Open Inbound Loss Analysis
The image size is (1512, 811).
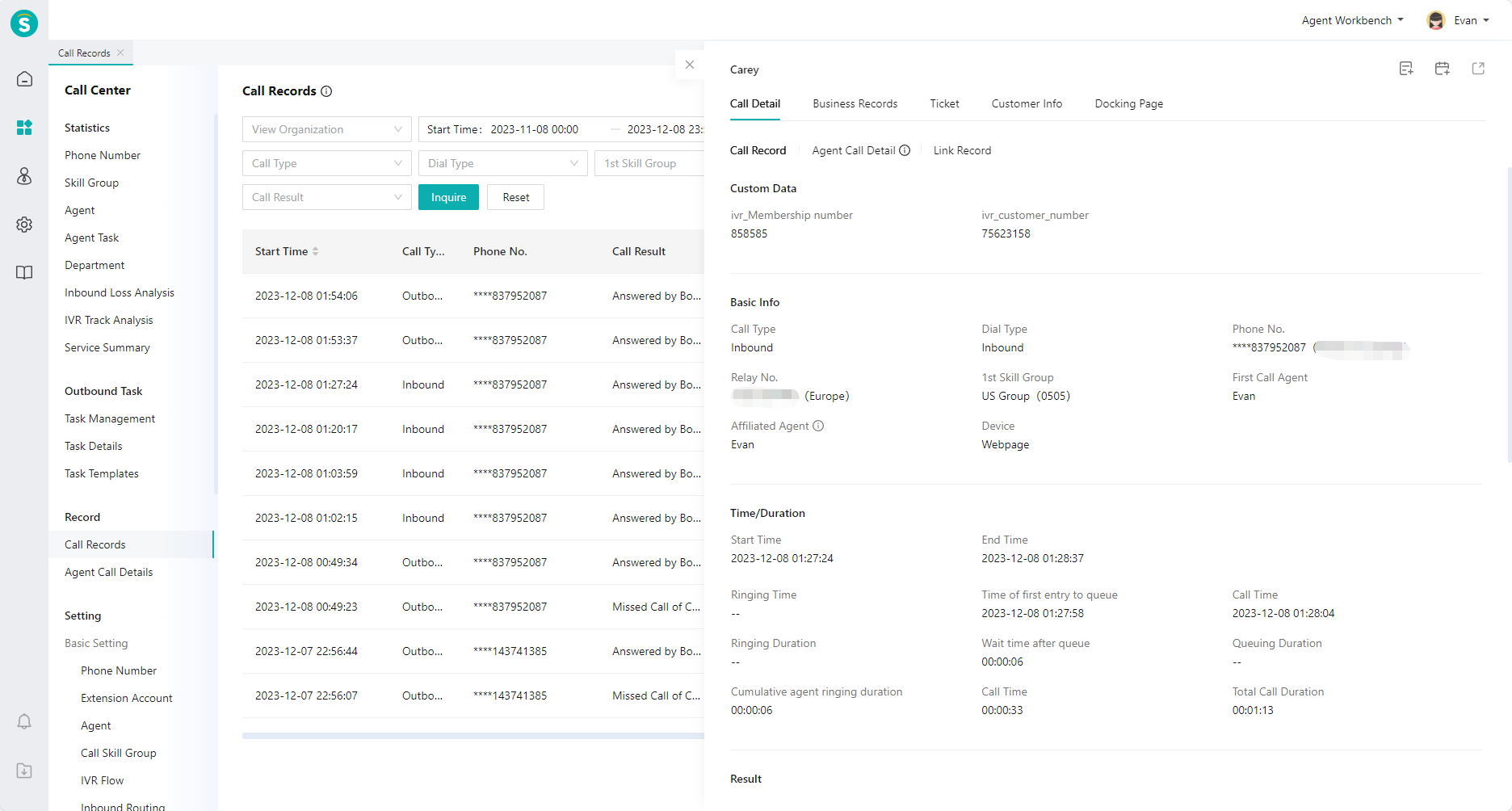click(x=120, y=292)
